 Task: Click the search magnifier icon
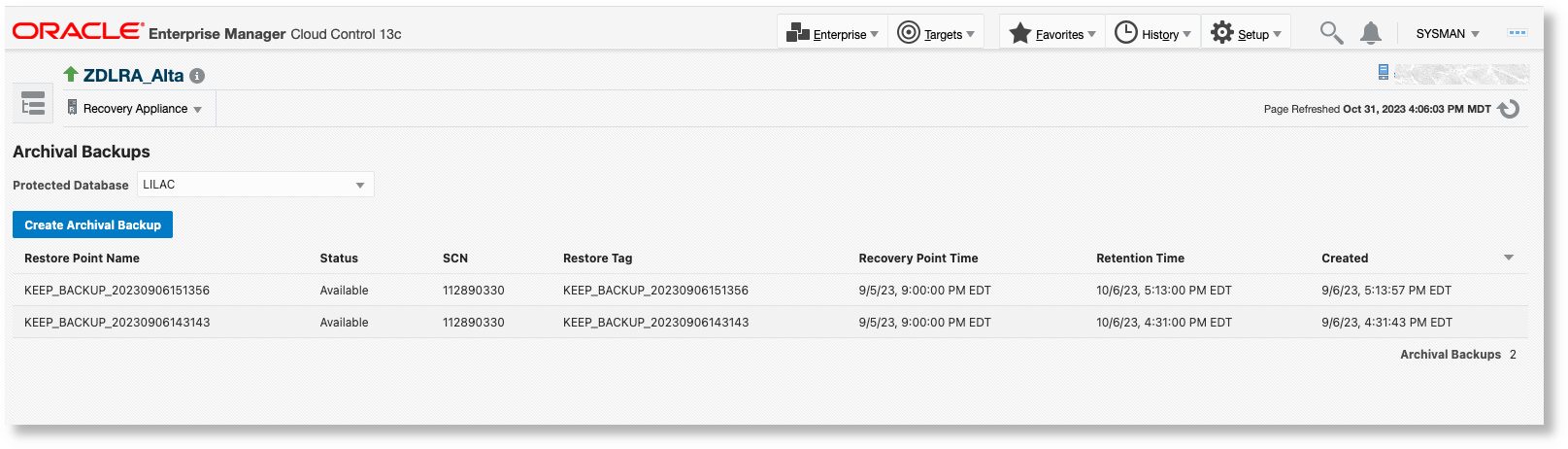pyautogui.click(x=1331, y=33)
